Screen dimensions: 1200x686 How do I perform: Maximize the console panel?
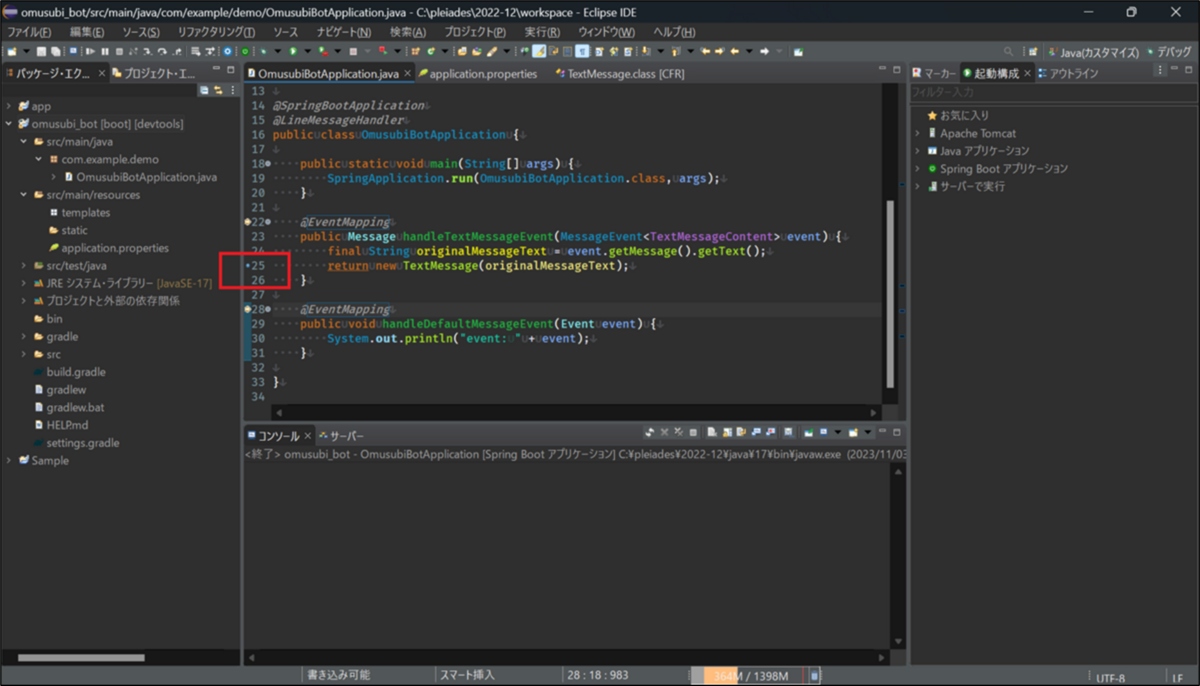[x=899, y=433]
